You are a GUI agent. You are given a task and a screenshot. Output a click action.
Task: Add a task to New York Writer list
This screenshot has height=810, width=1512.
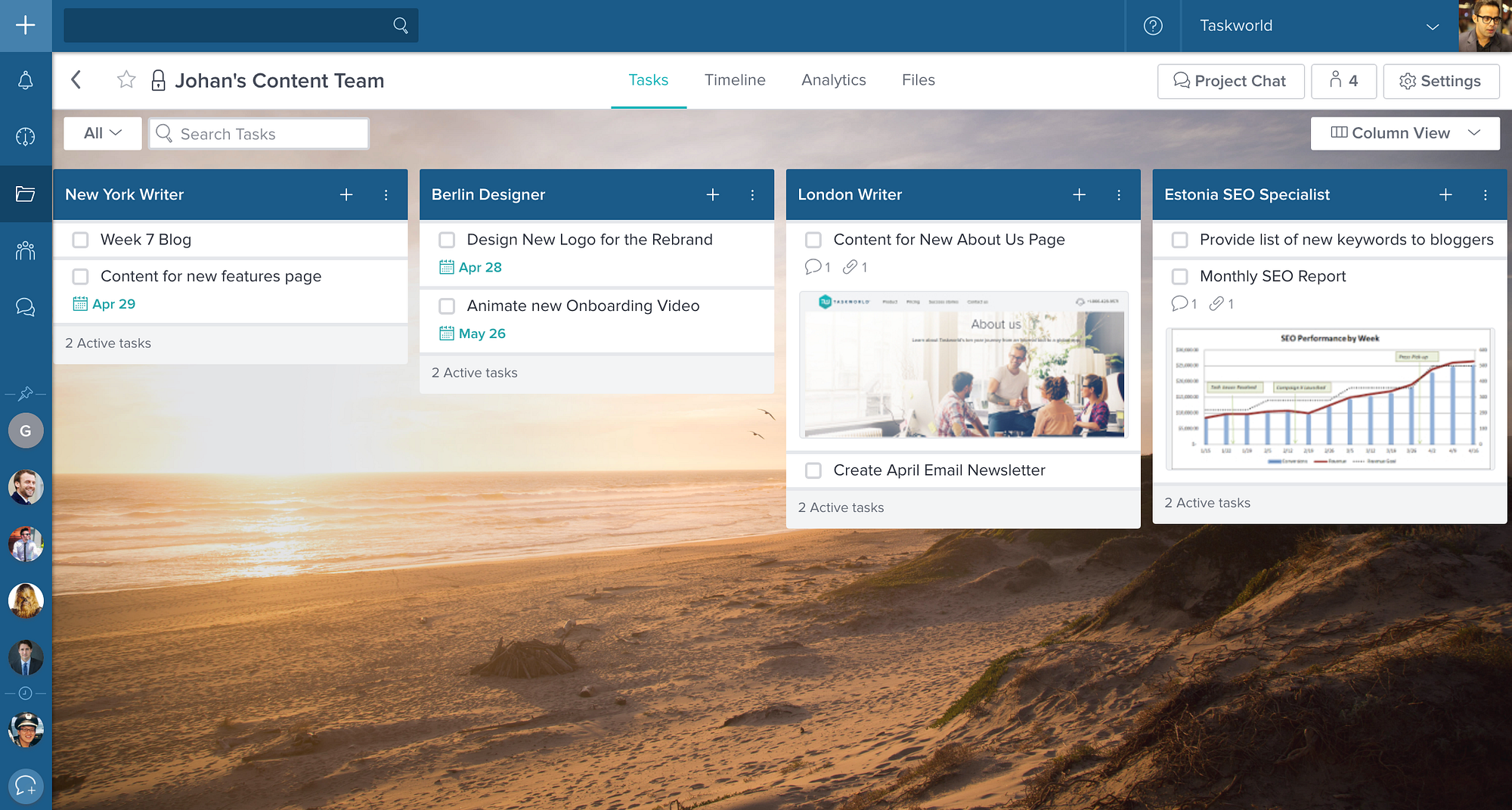click(346, 194)
